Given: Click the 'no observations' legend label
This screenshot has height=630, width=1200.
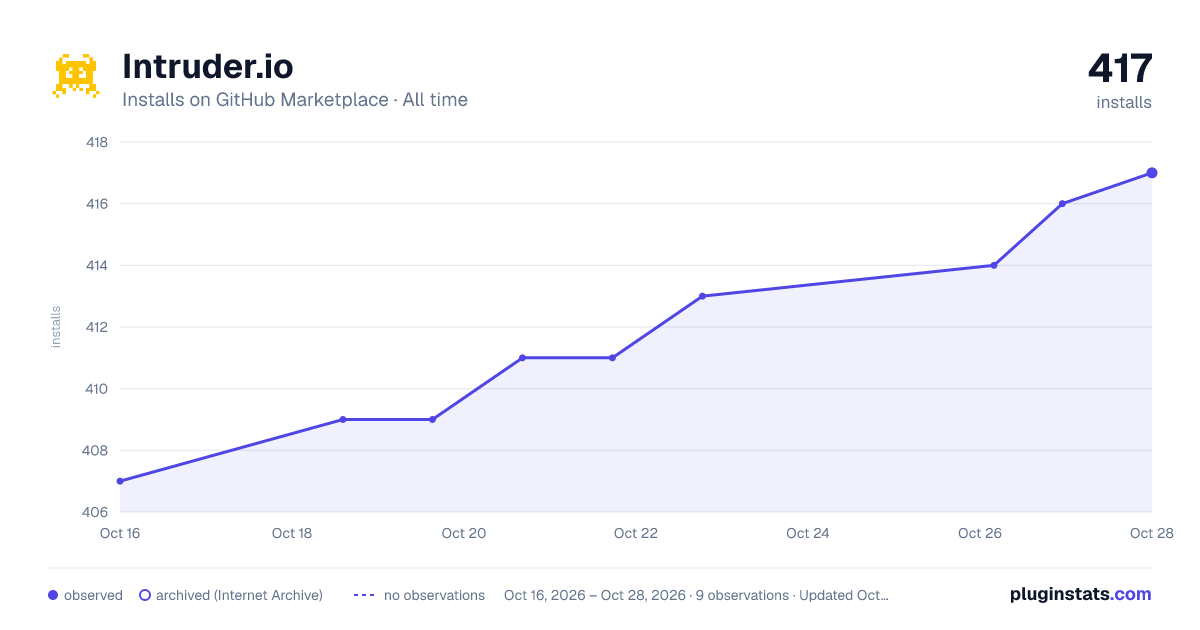Looking at the screenshot, I should 434,595.
